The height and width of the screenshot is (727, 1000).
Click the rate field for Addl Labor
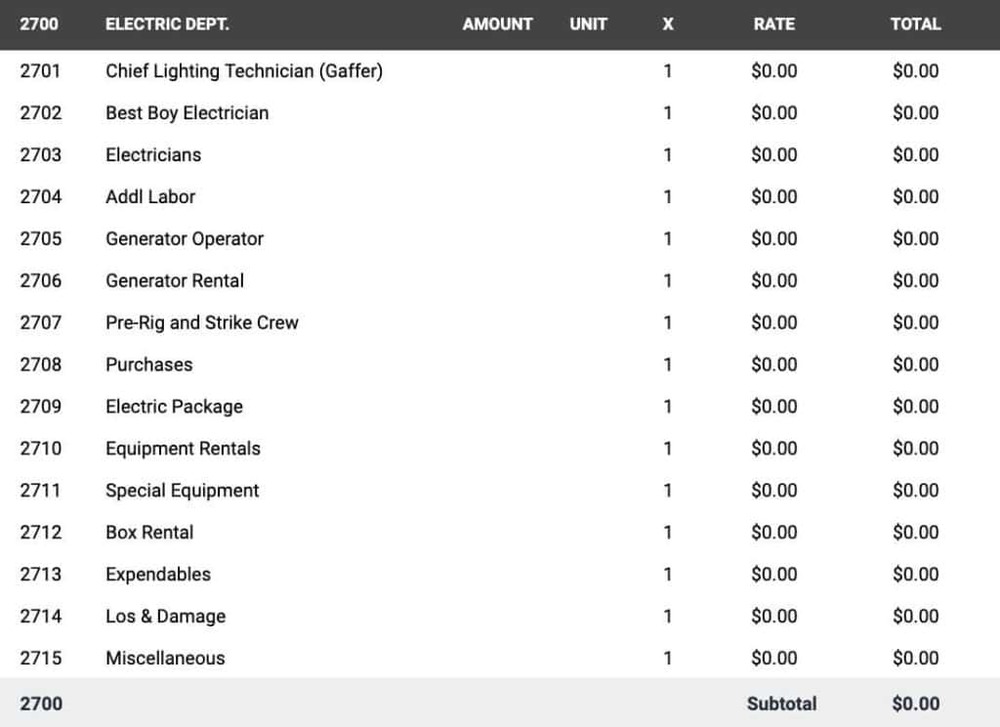pyautogui.click(x=773, y=197)
